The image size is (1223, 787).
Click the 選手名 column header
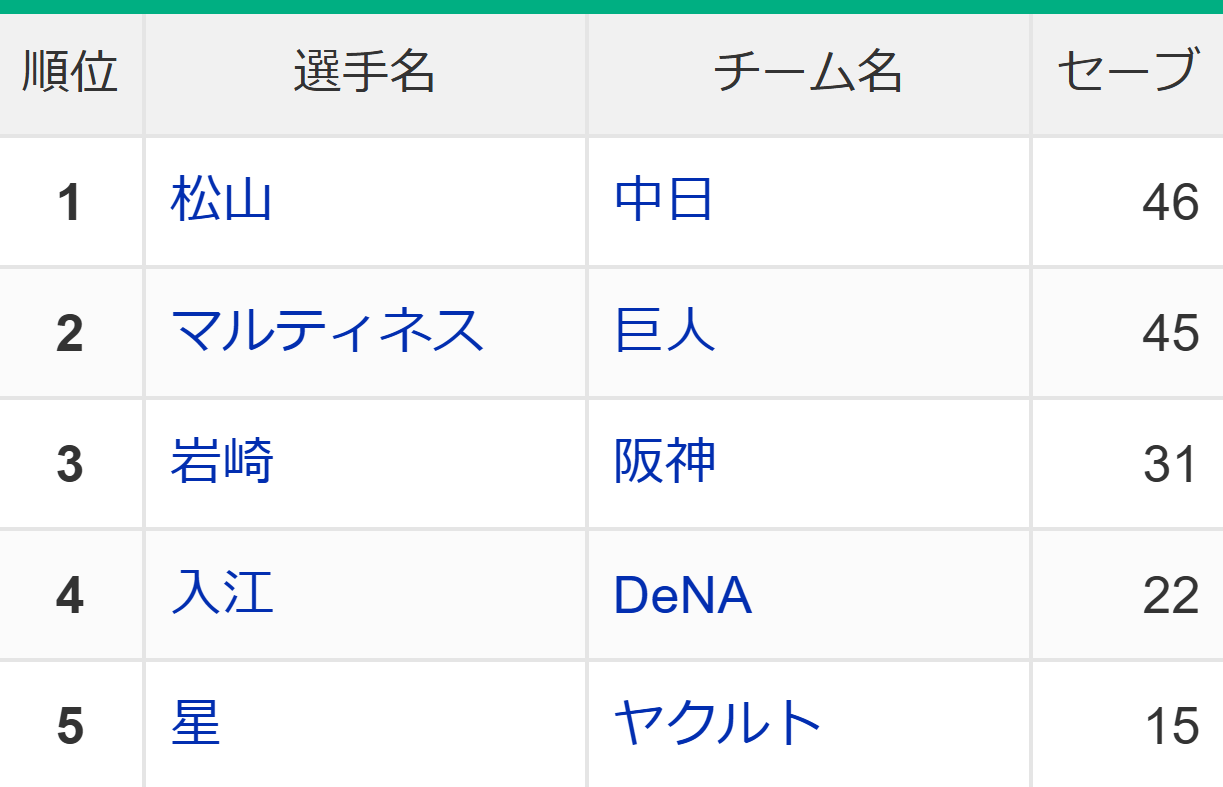tap(365, 74)
